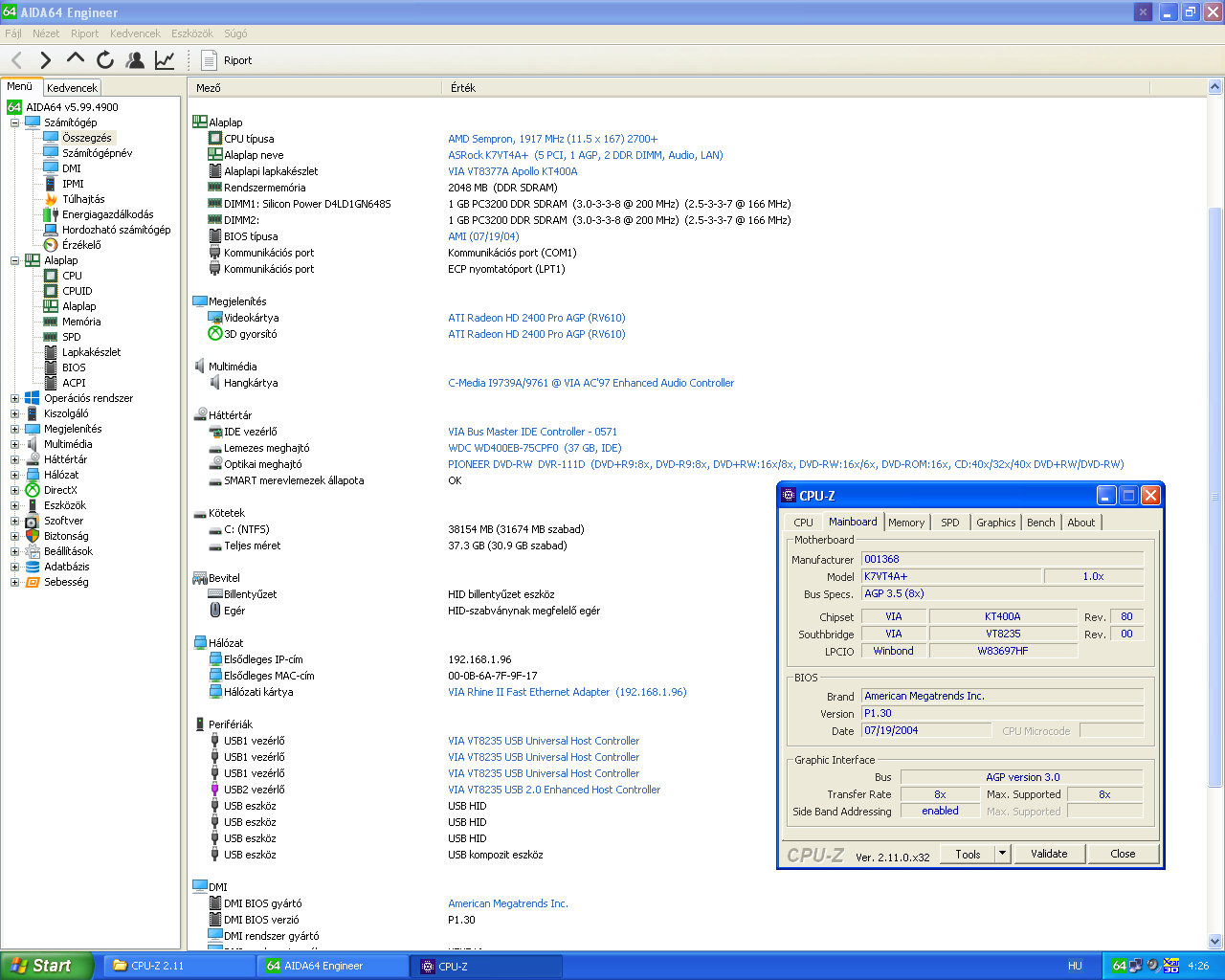
Task: Click the Forward navigation arrow in toolbar
Action: point(45,60)
